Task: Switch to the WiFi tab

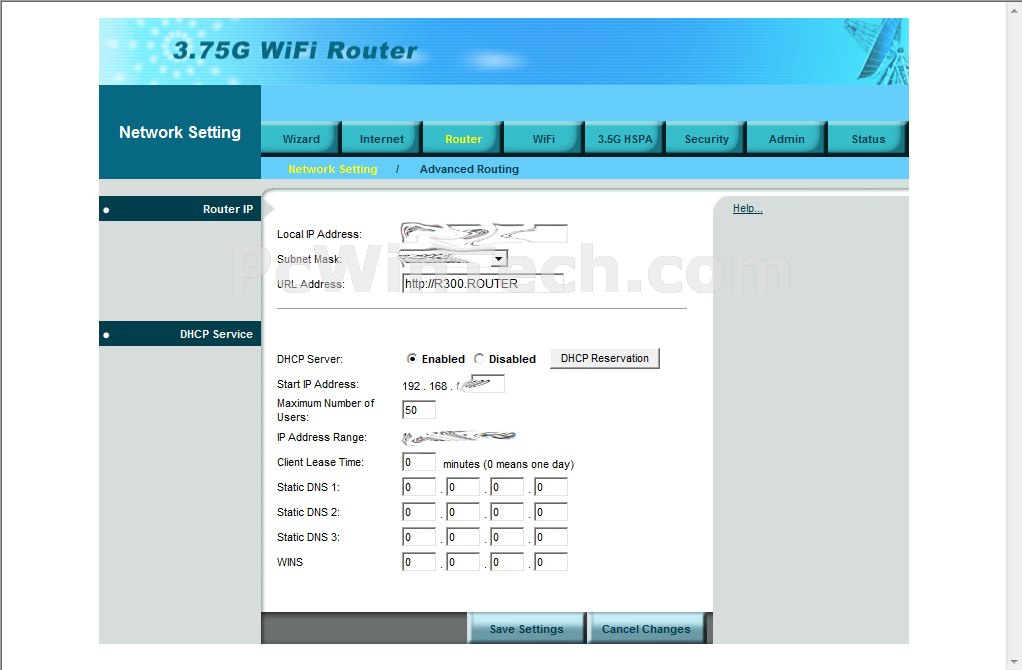Action: [x=544, y=139]
